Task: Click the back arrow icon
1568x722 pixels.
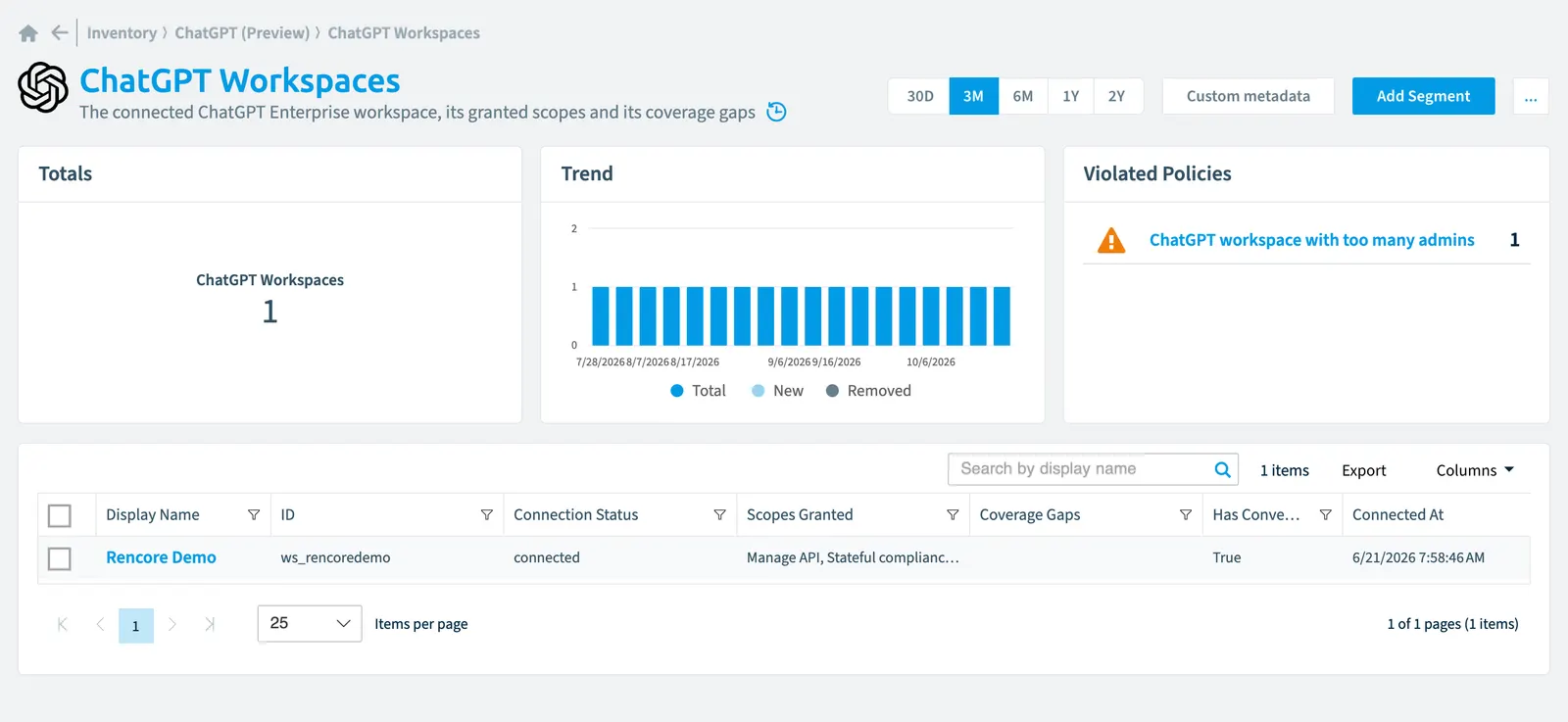Action: tap(60, 32)
